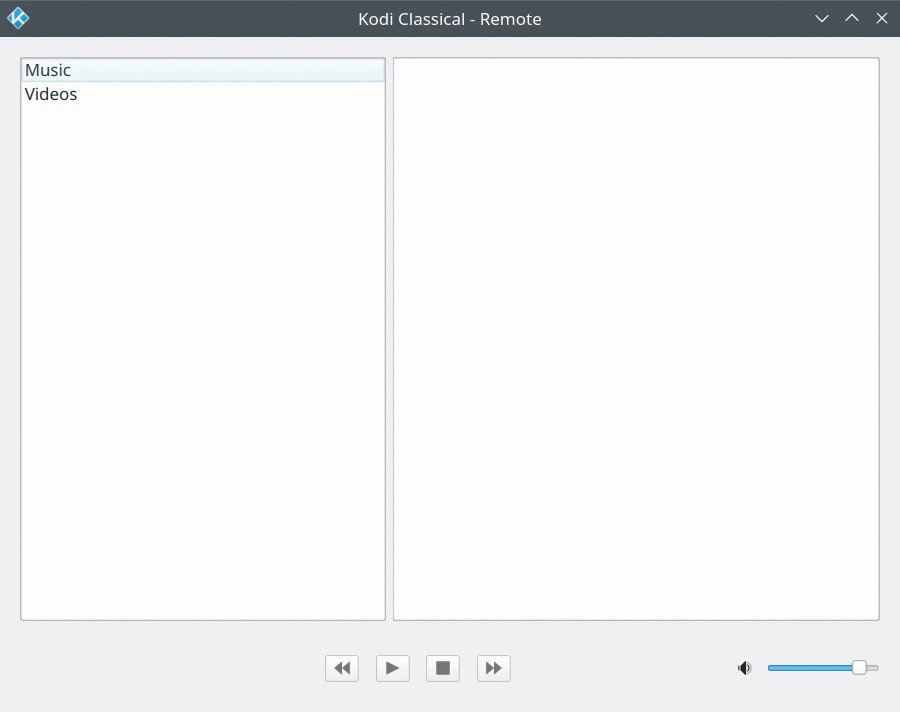The image size is (900, 712).
Task: Select the Music list entry
Action: [x=203, y=70]
